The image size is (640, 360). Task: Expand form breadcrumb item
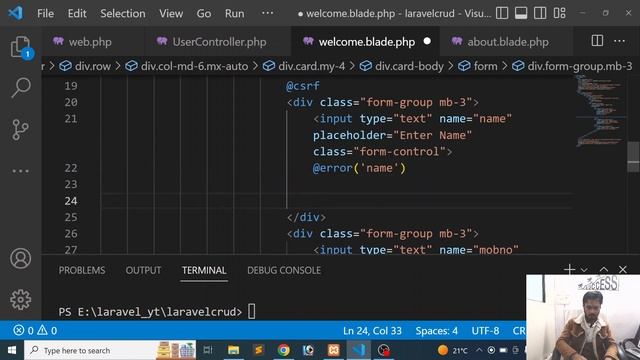478,66
